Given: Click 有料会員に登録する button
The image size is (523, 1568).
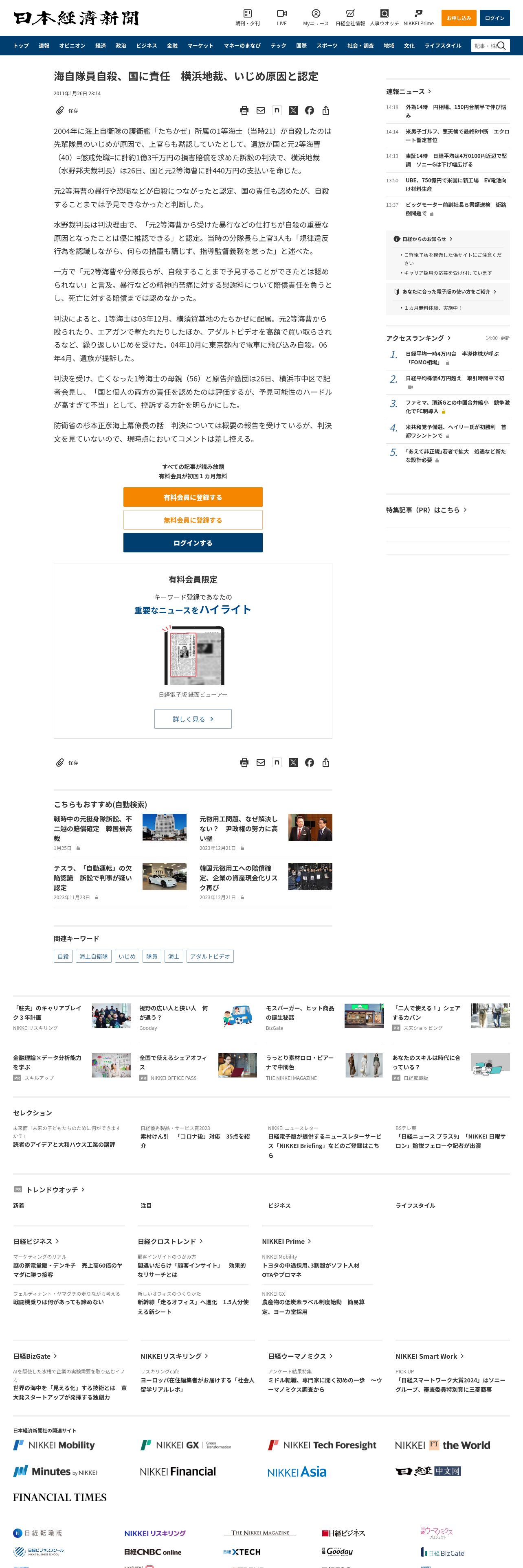Looking at the screenshot, I should point(193,497).
